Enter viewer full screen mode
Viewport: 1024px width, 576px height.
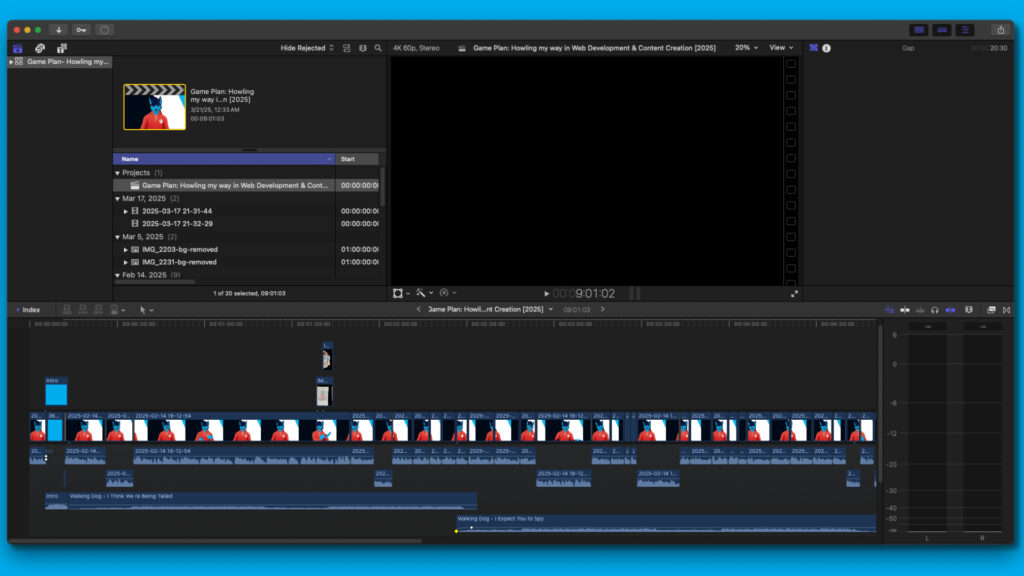tap(794, 295)
